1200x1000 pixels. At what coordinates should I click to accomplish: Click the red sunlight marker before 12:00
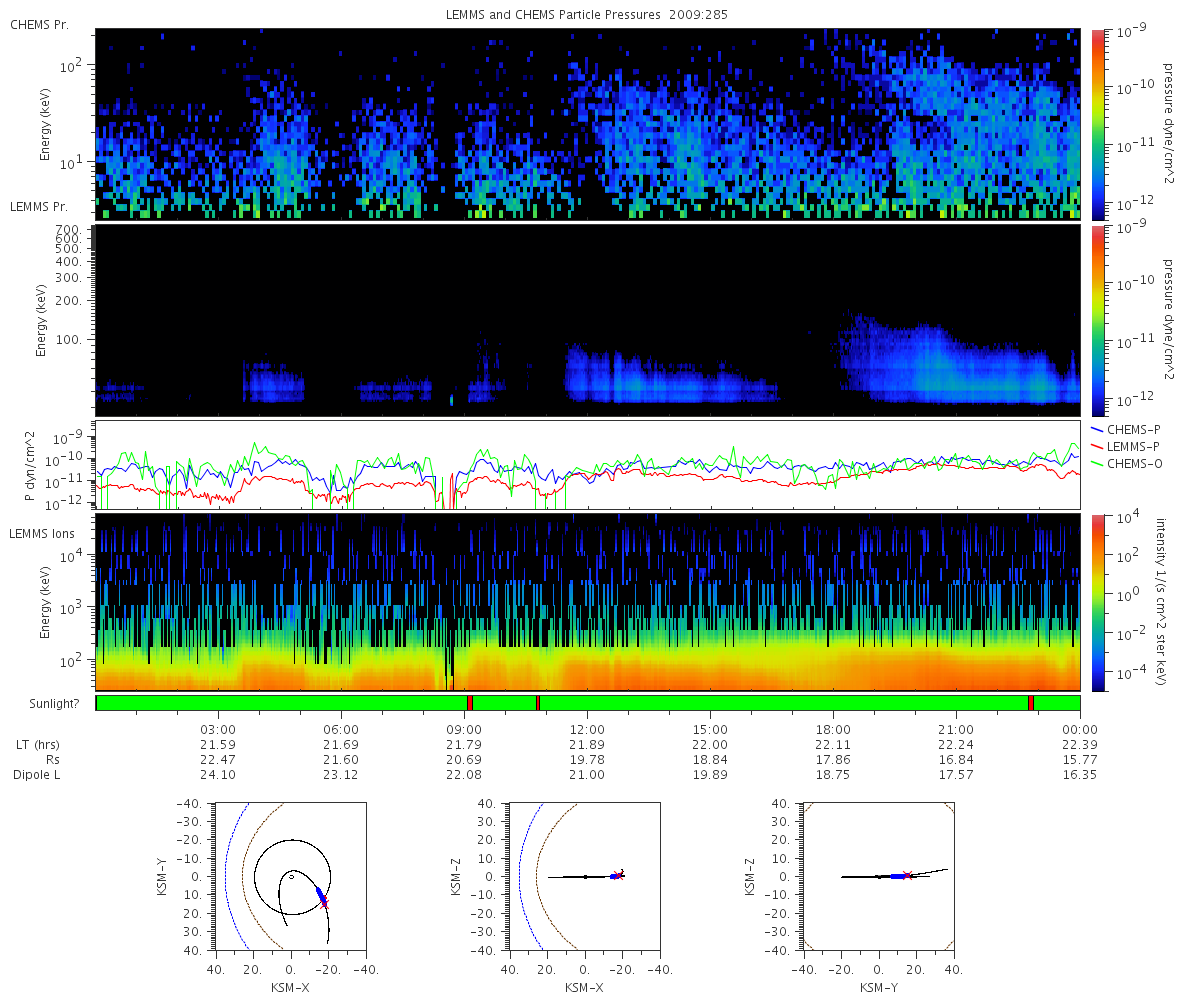[x=538, y=703]
